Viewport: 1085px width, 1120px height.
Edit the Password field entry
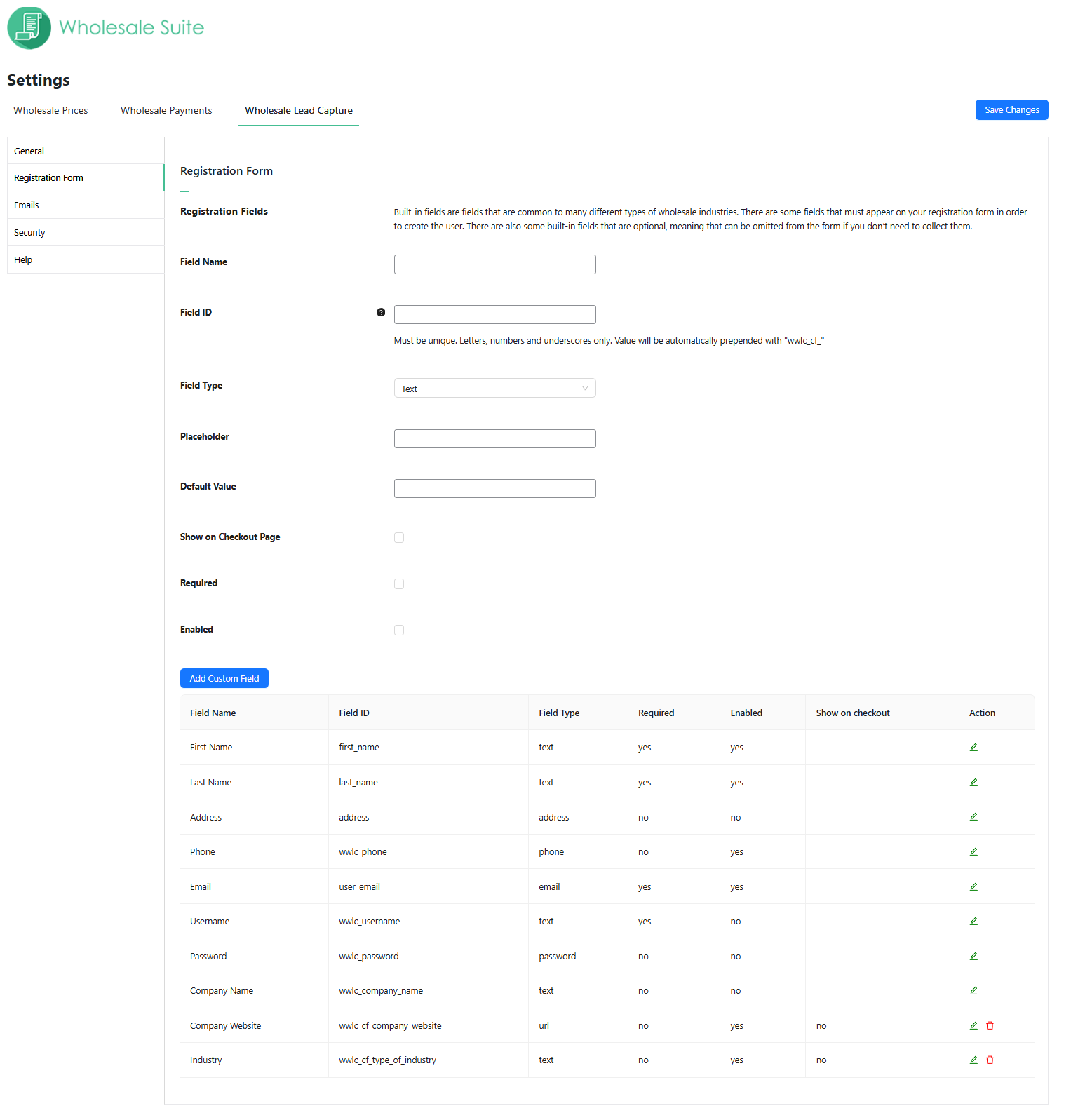tap(973, 957)
